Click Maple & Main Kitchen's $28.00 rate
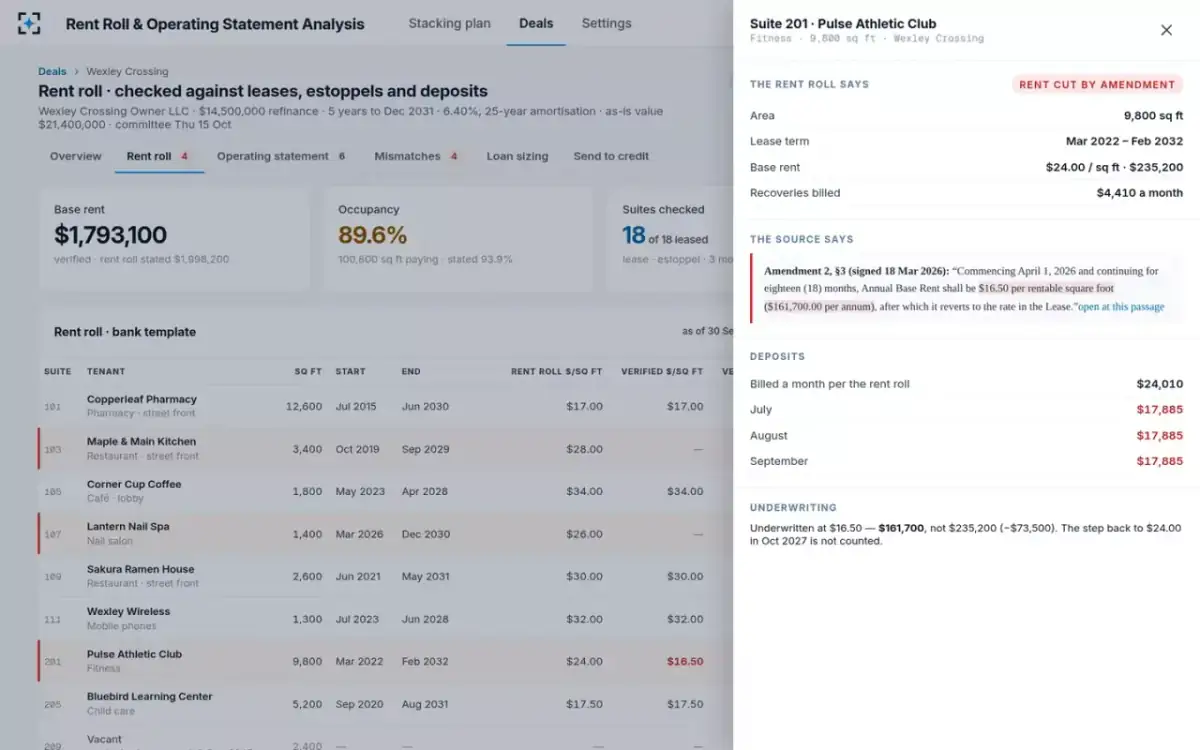Screen dimensions: 1200x750 tap(584, 449)
